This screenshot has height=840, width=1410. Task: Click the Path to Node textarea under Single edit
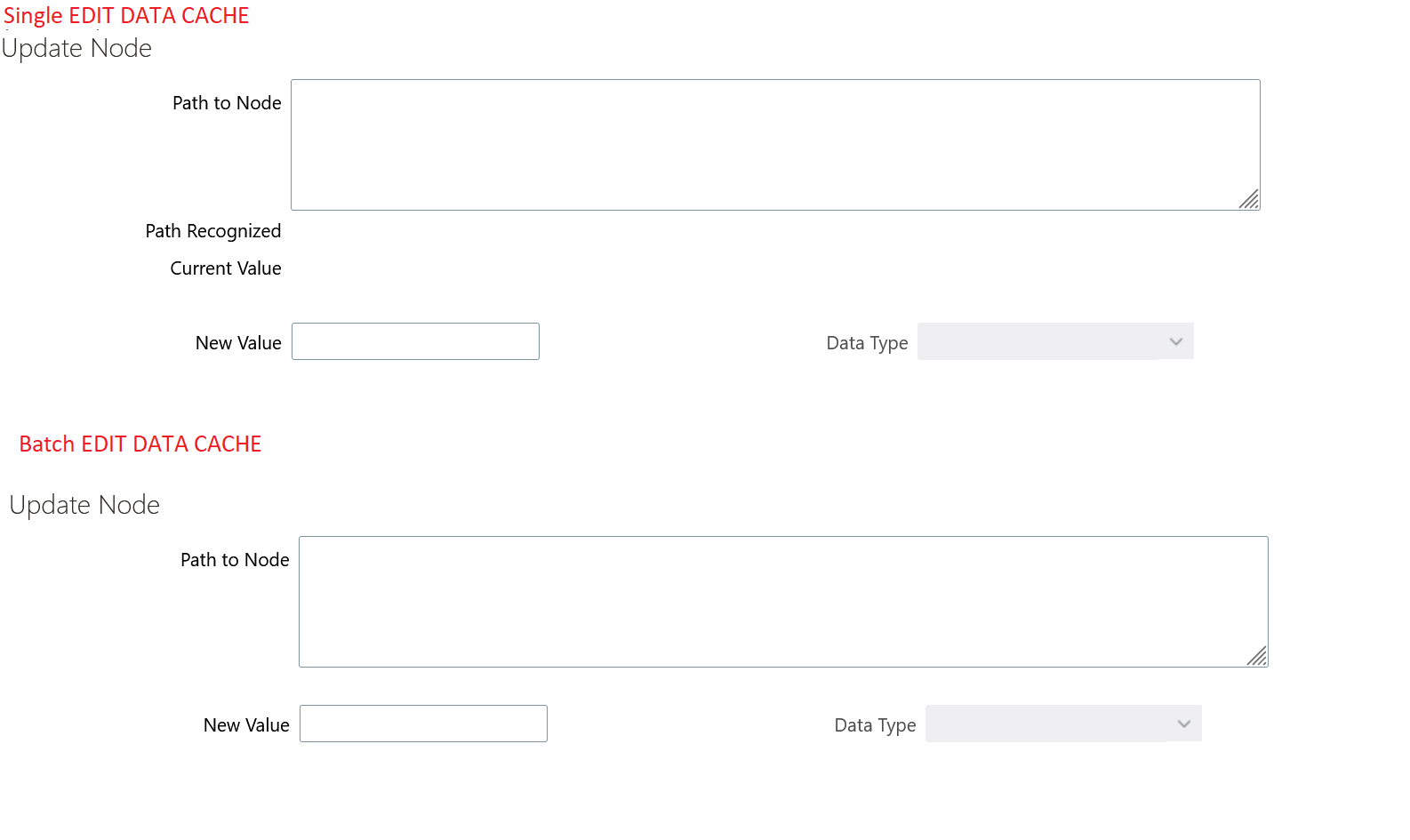pyautogui.click(x=774, y=144)
